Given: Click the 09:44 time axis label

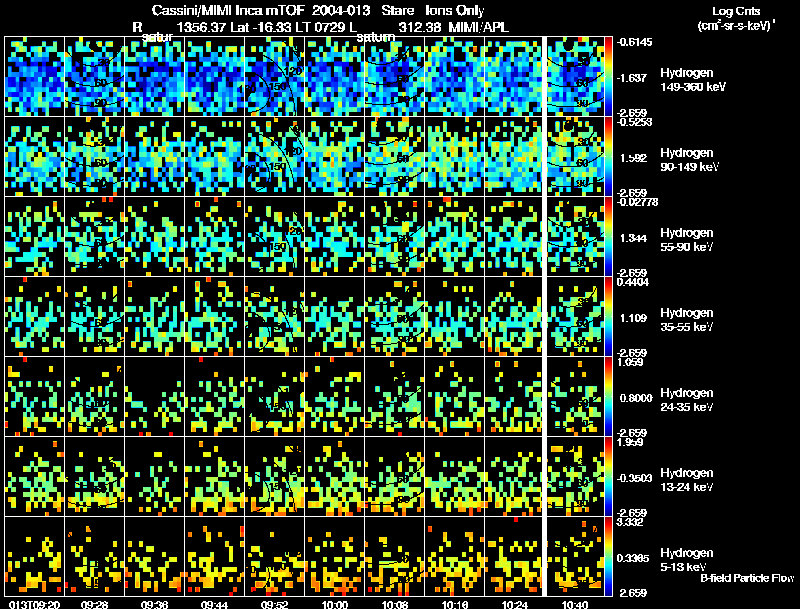Looking at the screenshot, I should click(214, 604).
